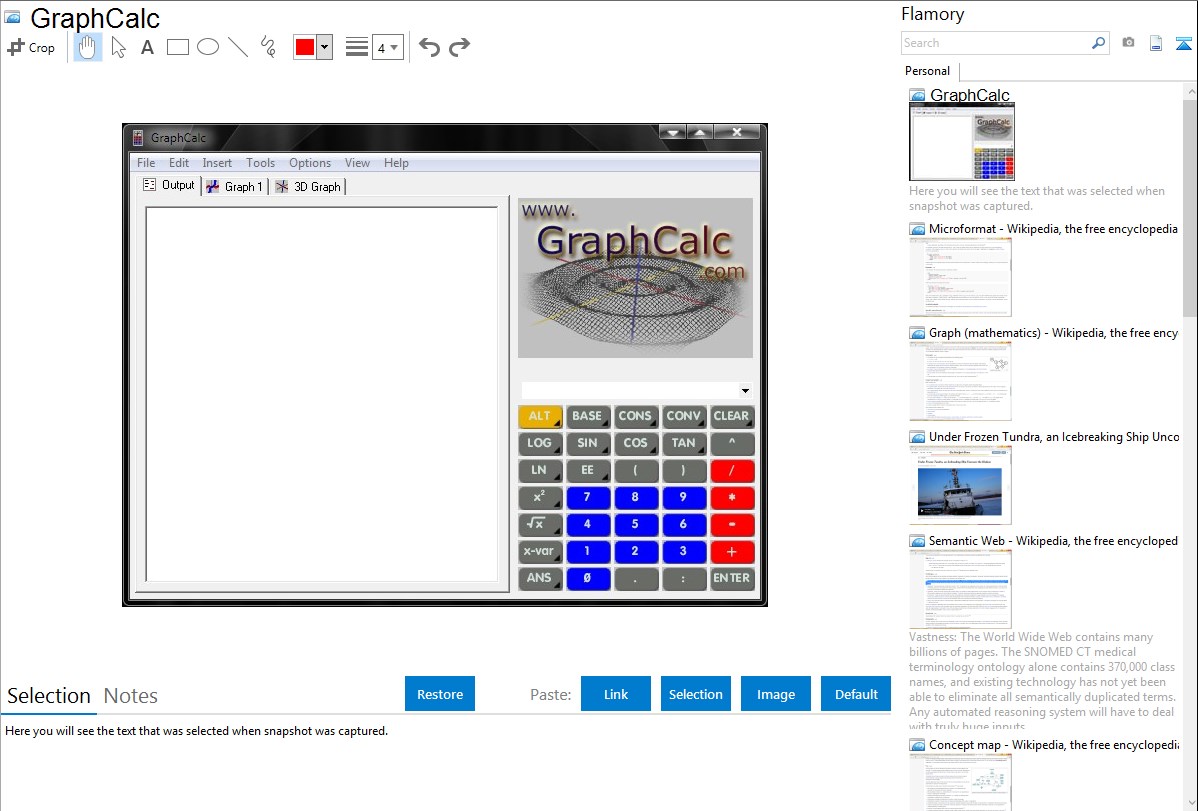Viewport: 1198px width, 811px height.
Task: Open the Edit menu in GraphCalc
Action: [179, 163]
